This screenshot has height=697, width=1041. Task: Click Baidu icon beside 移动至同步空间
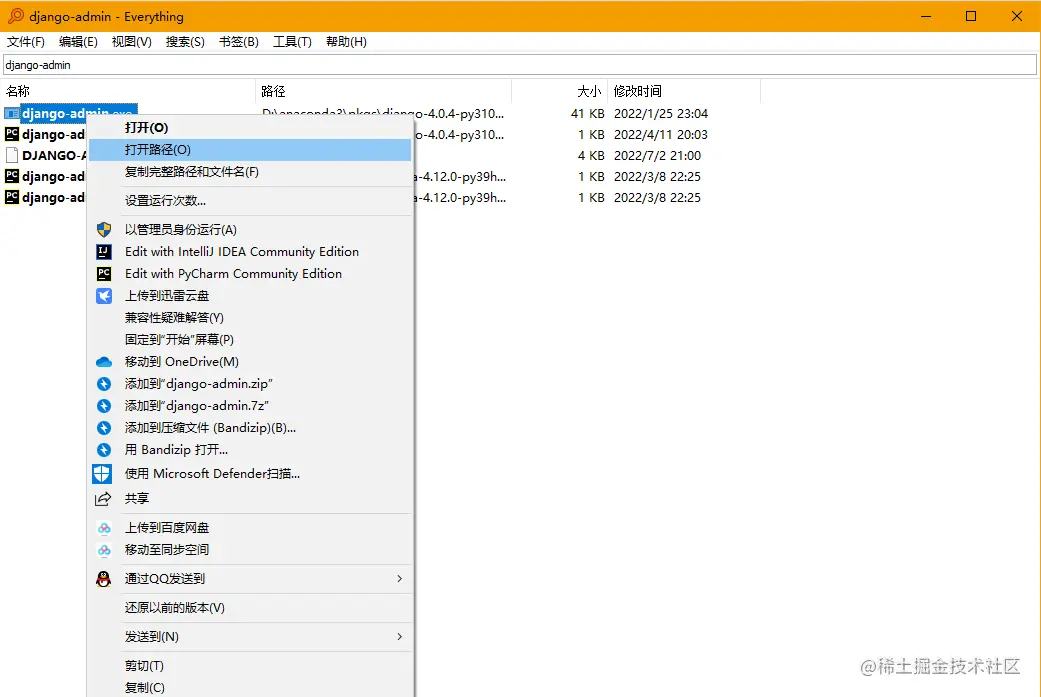tap(104, 550)
